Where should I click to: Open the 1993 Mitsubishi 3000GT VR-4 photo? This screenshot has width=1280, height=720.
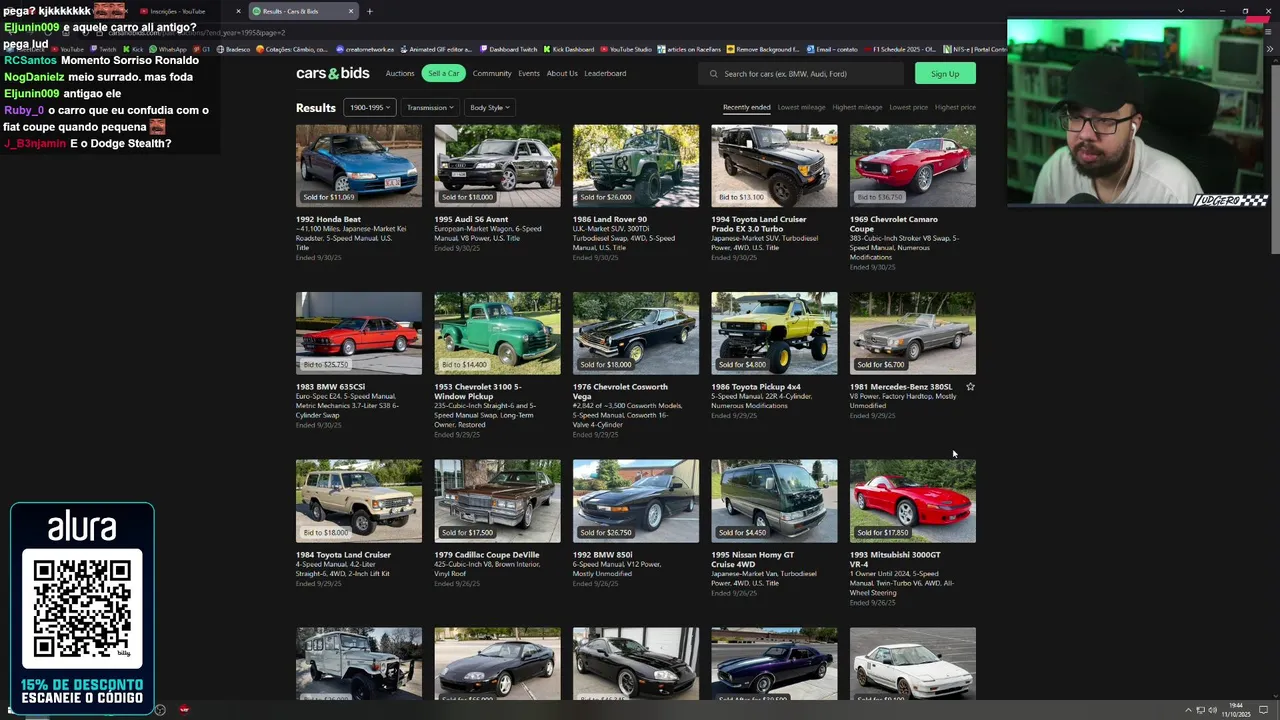(913, 501)
